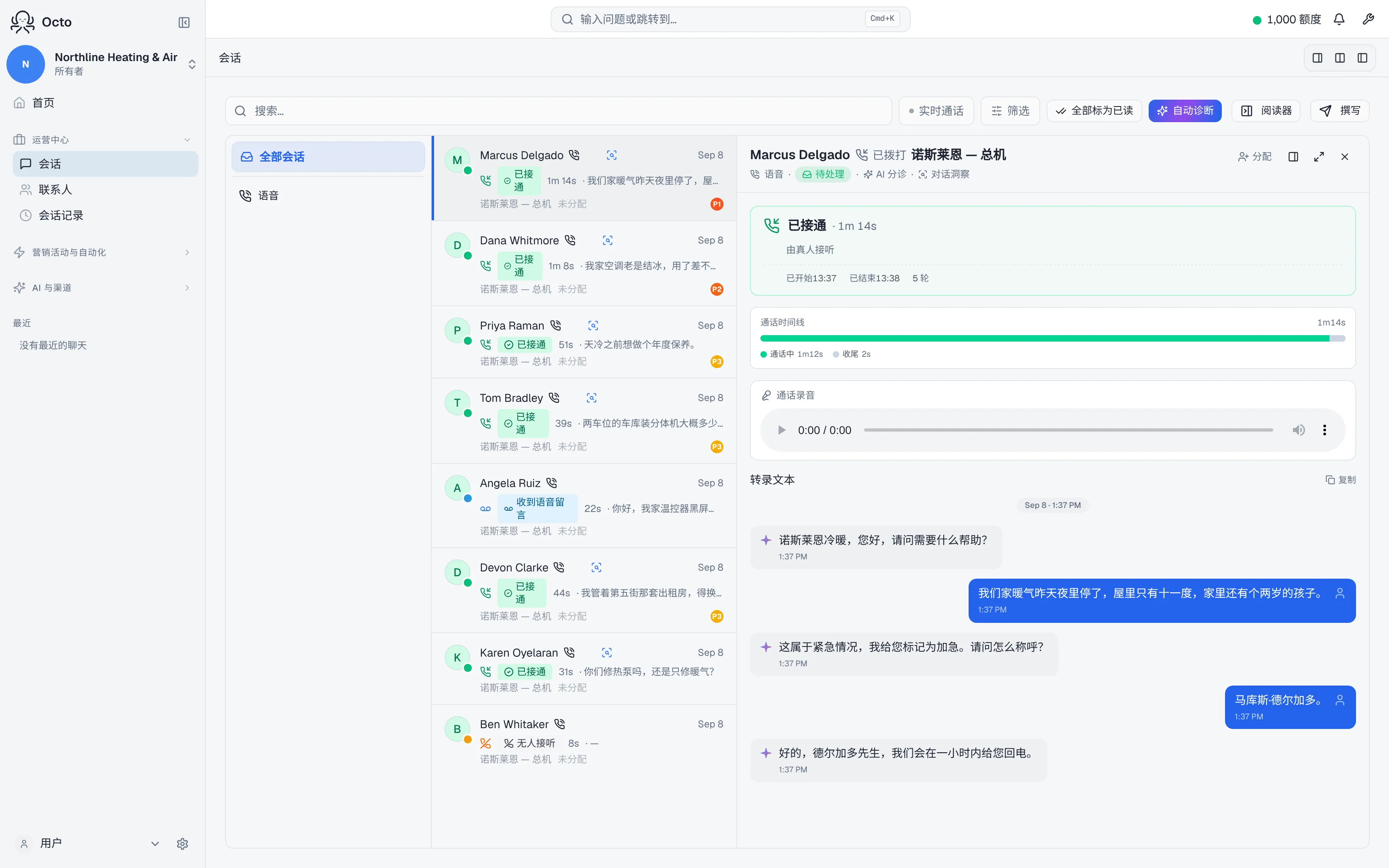Click missed-call icon on Ben Whitaker row
Image resolution: width=1389 pixels, height=868 pixels.
(486, 743)
